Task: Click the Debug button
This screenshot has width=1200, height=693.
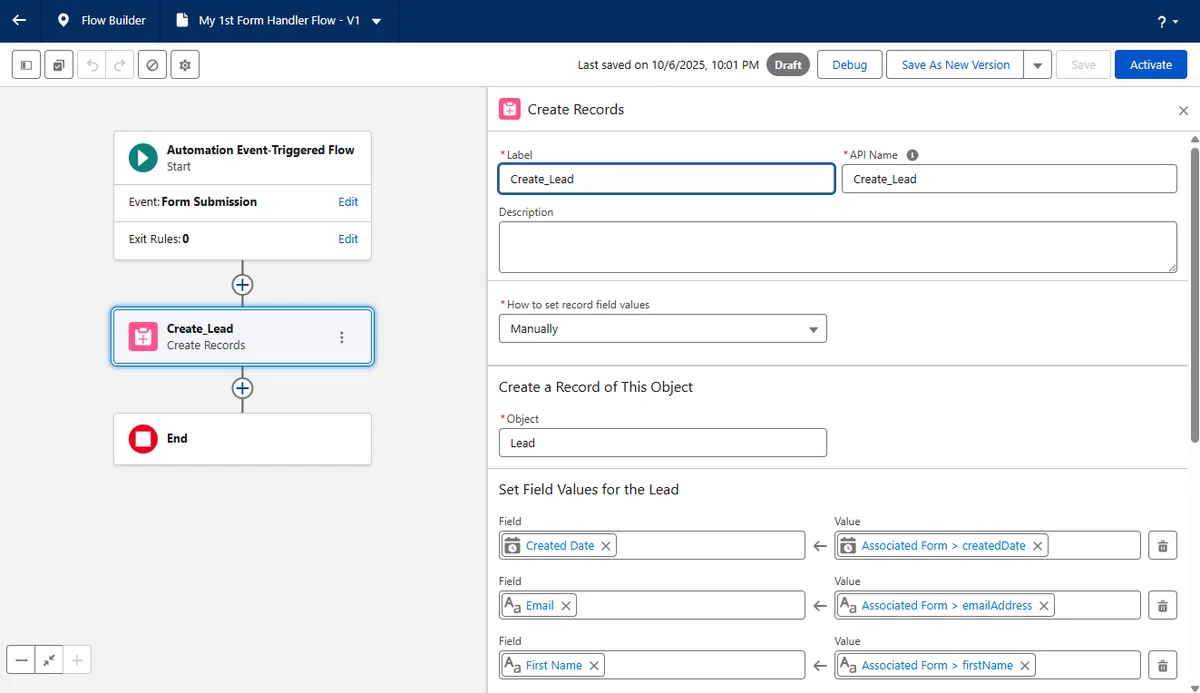Action: point(850,65)
